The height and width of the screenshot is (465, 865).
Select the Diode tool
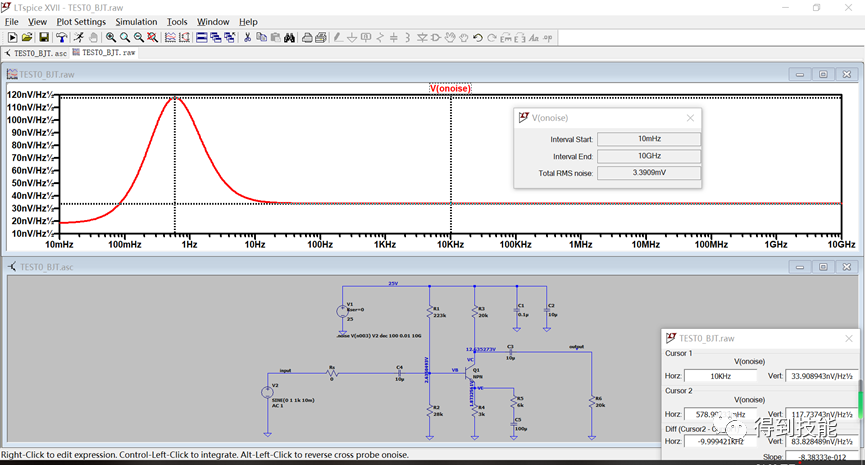click(x=422, y=38)
